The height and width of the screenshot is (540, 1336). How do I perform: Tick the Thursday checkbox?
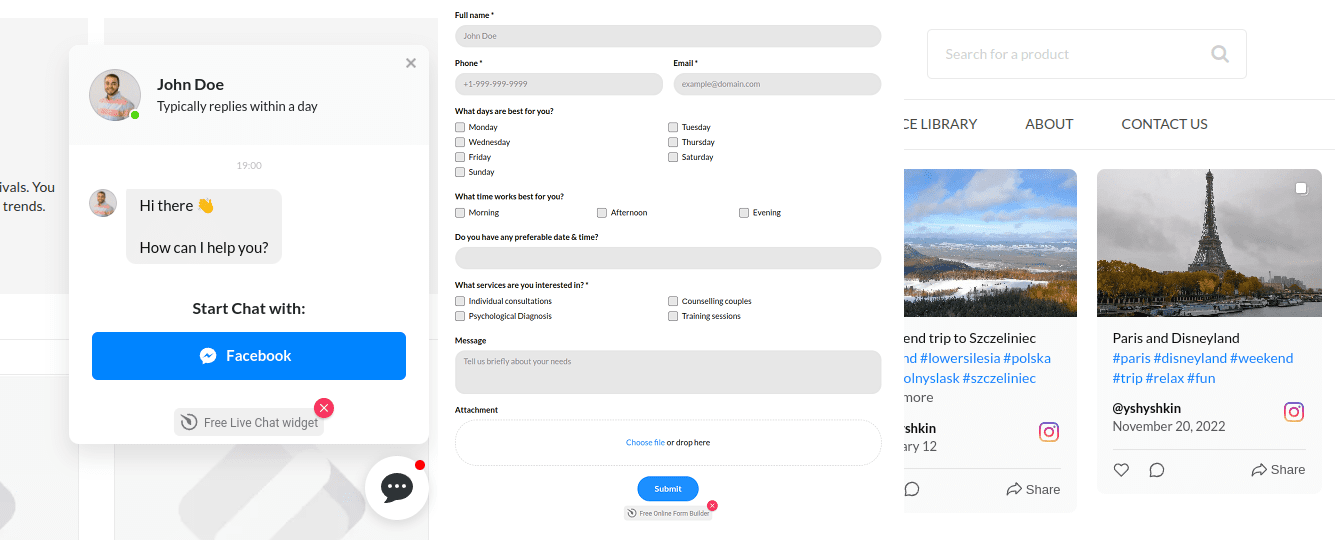click(674, 142)
